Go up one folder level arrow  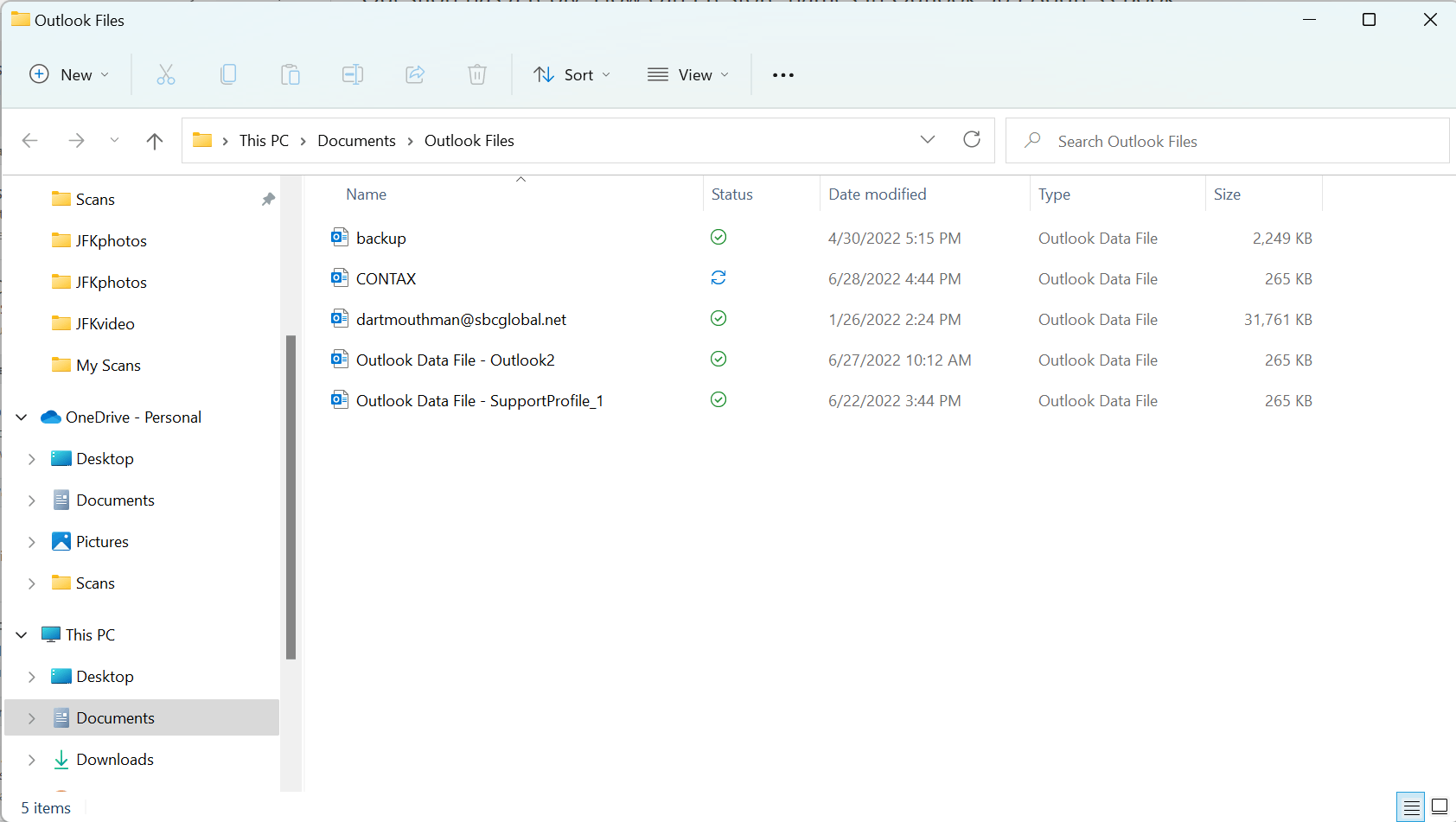pos(155,141)
